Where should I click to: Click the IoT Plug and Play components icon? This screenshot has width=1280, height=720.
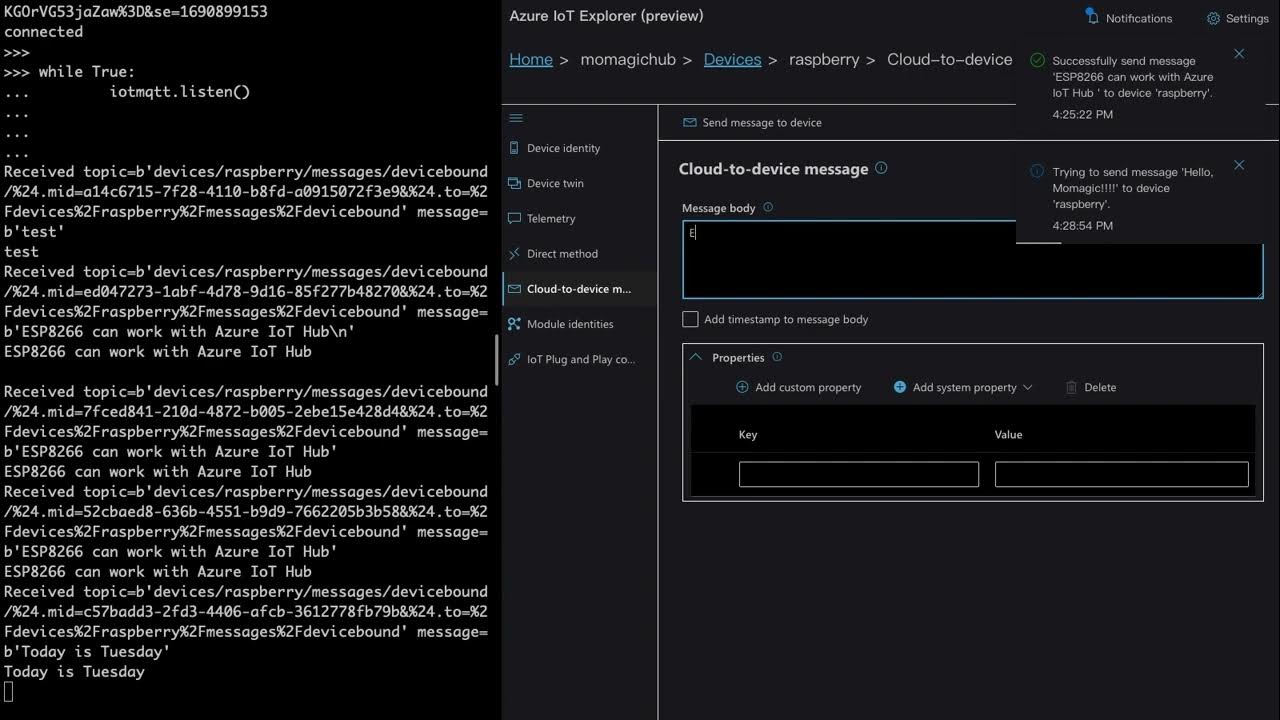tap(514, 359)
